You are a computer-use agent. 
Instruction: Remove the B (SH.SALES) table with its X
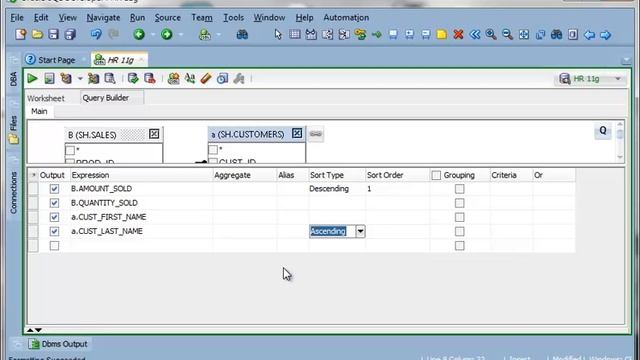pyautogui.click(x=154, y=134)
